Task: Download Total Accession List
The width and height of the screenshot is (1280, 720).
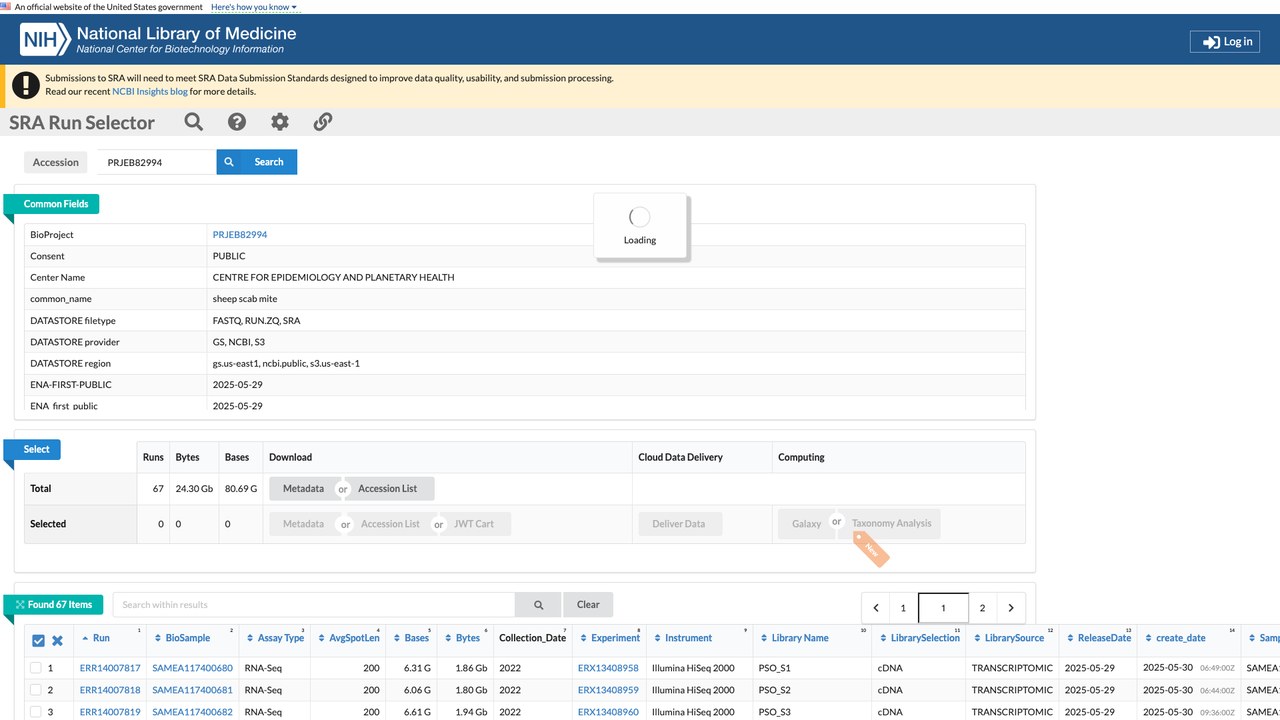Action: 388,489
